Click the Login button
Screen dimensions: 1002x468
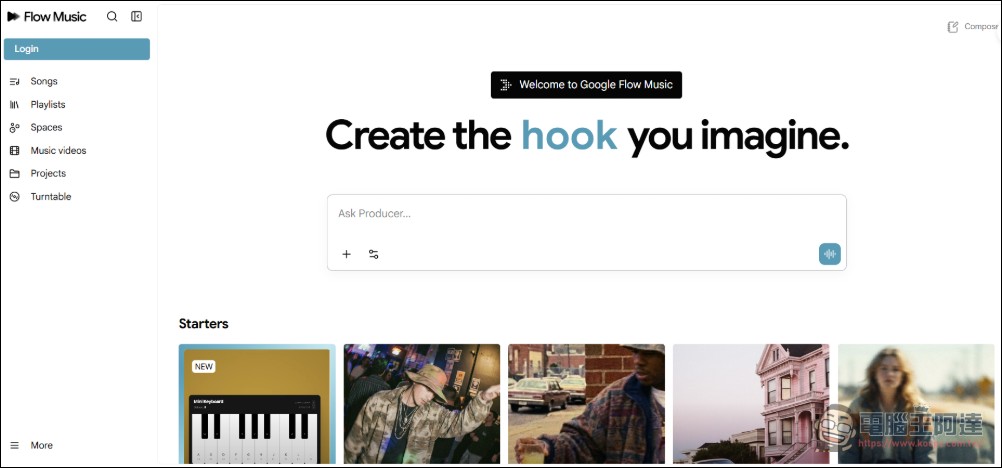77,49
